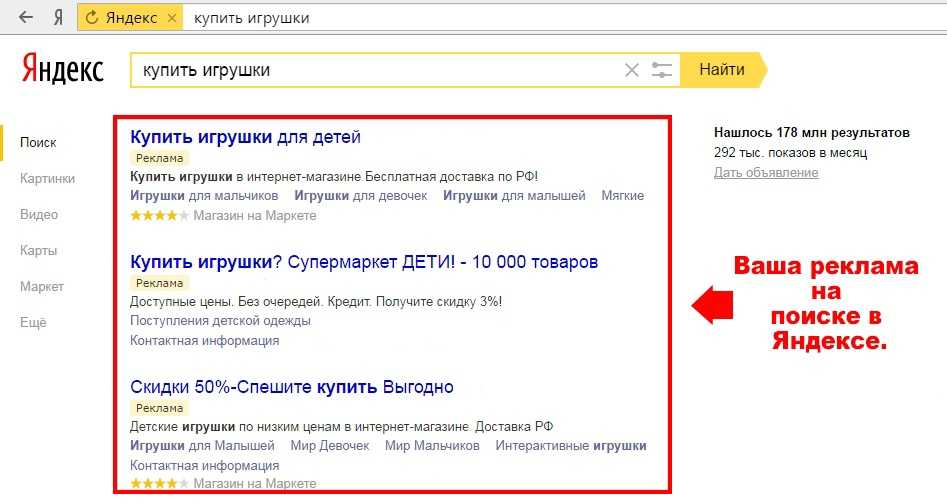Open advanced search settings sliders icon
The height and width of the screenshot is (503, 947).
(662, 70)
